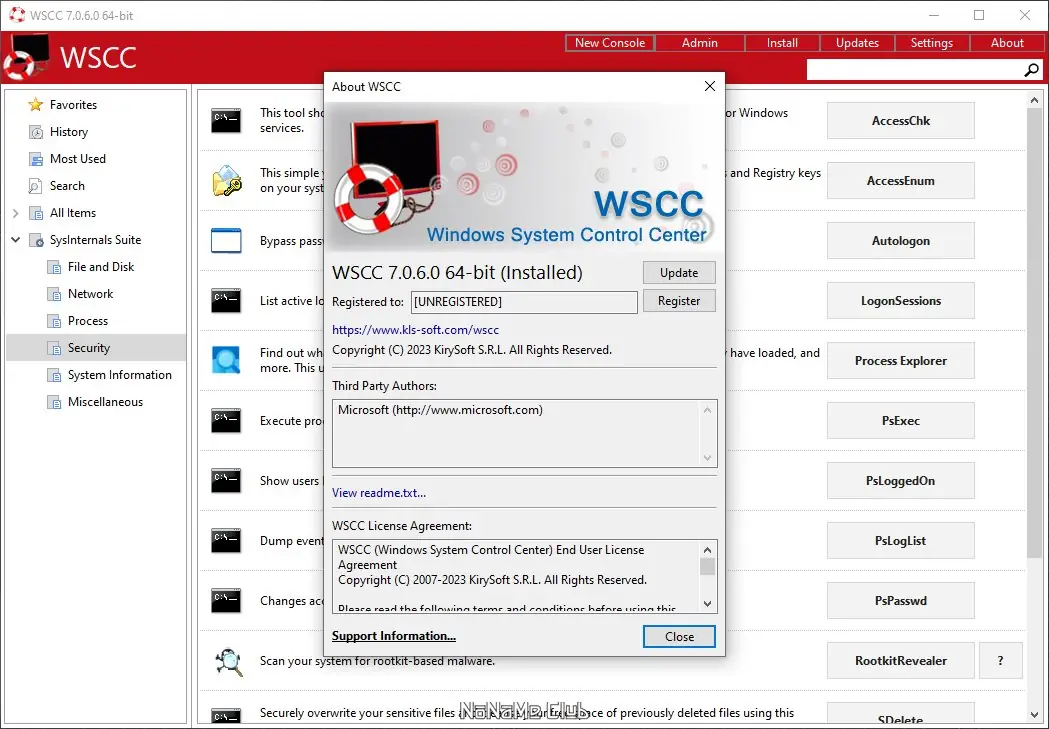
Task: Click the RootkitRevealer detective icon
Action: point(227,661)
